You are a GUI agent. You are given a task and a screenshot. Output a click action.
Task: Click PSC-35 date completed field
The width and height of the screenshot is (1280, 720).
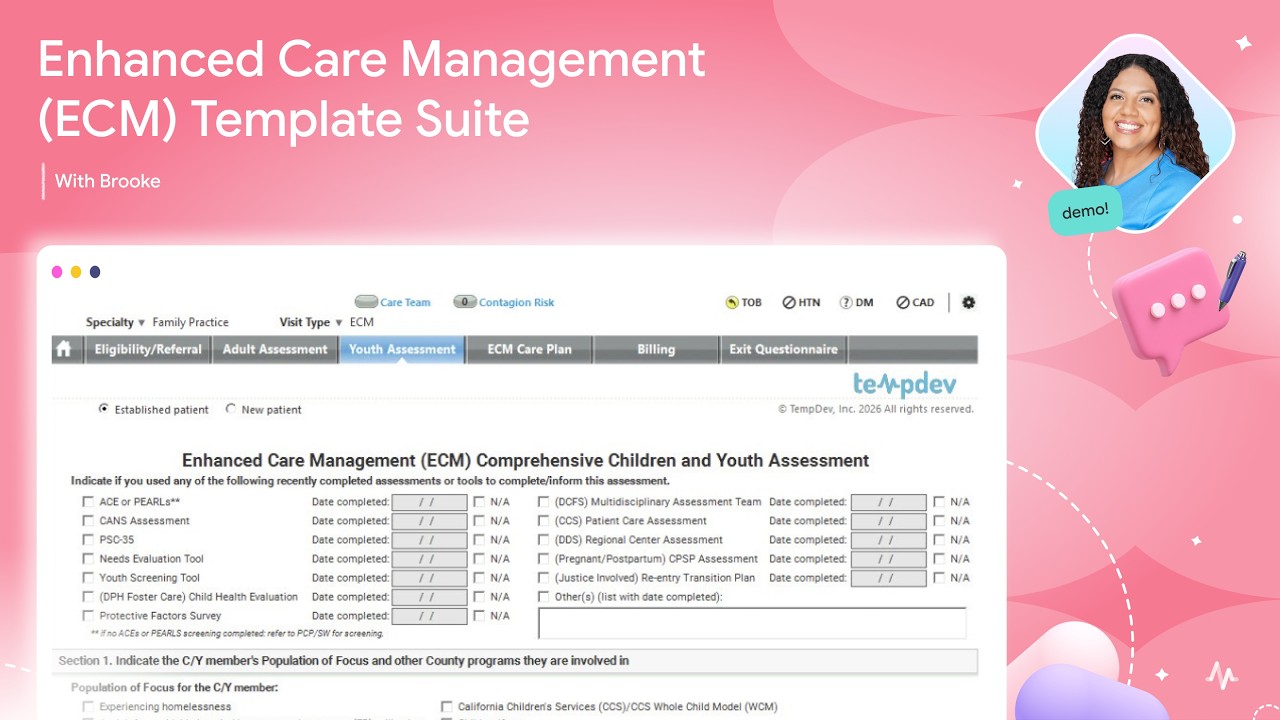[429, 540]
